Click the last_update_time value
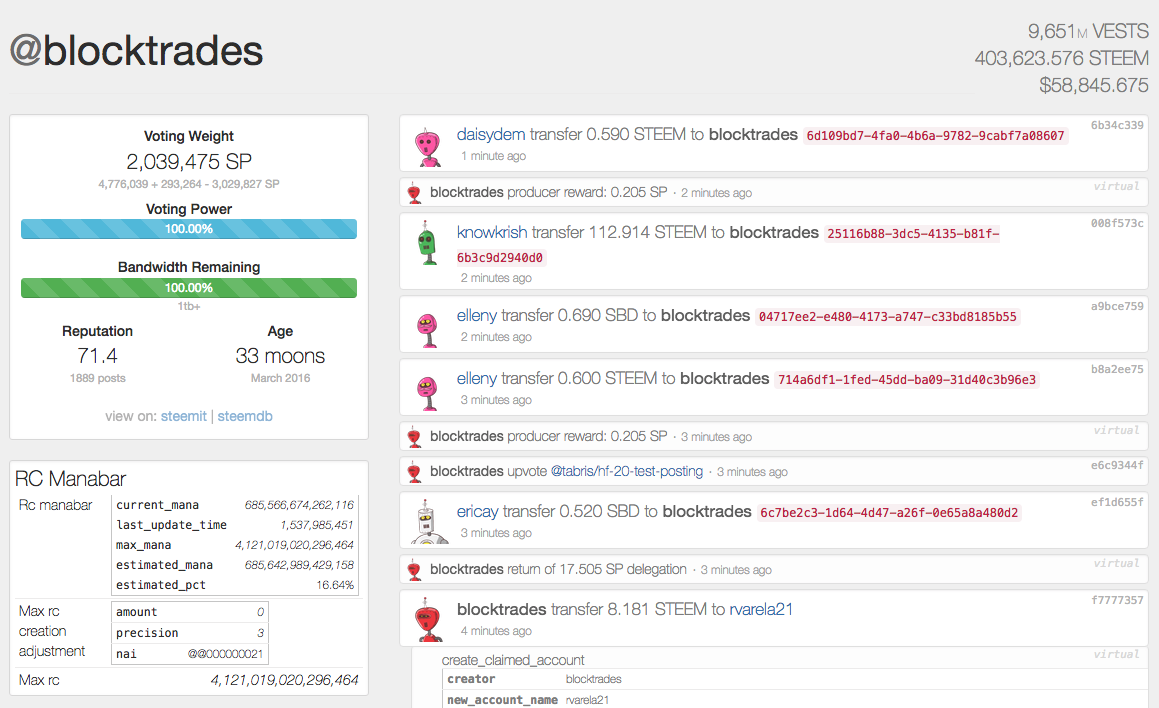 click(316, 525)
